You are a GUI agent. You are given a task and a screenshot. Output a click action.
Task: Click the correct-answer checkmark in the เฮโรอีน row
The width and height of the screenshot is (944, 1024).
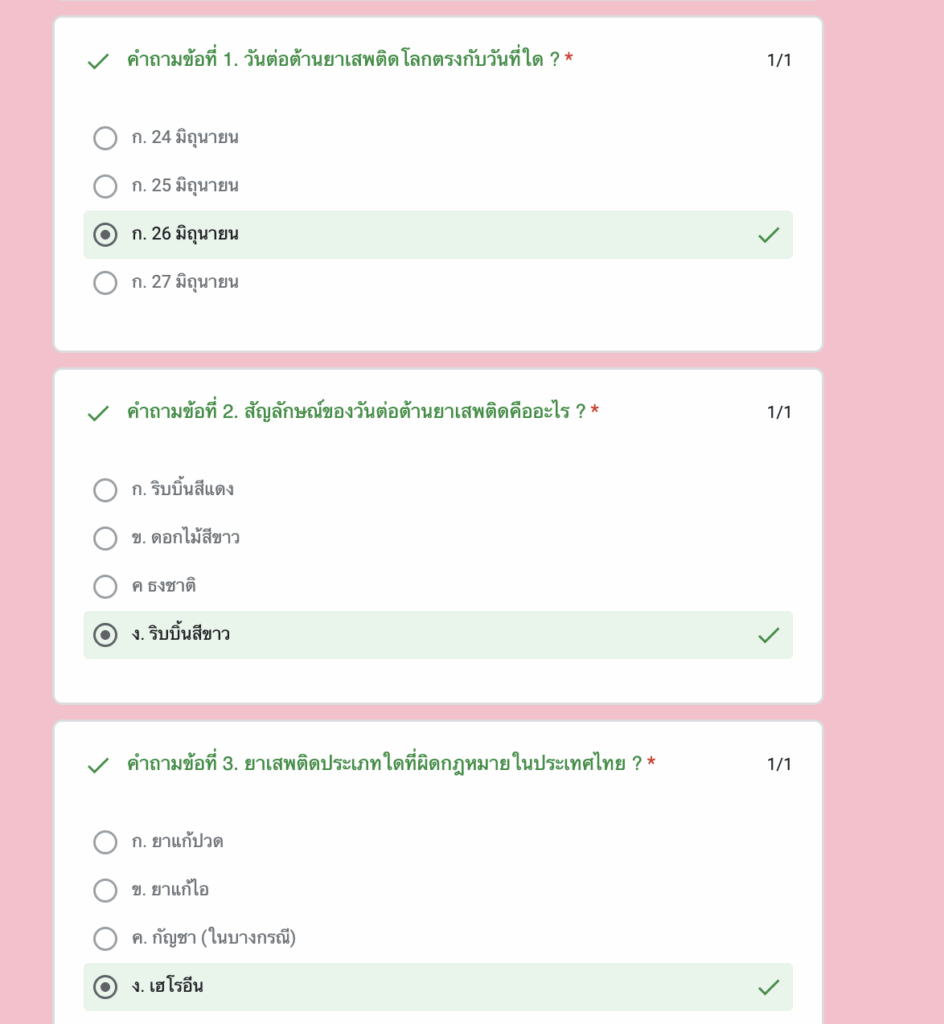768,987
